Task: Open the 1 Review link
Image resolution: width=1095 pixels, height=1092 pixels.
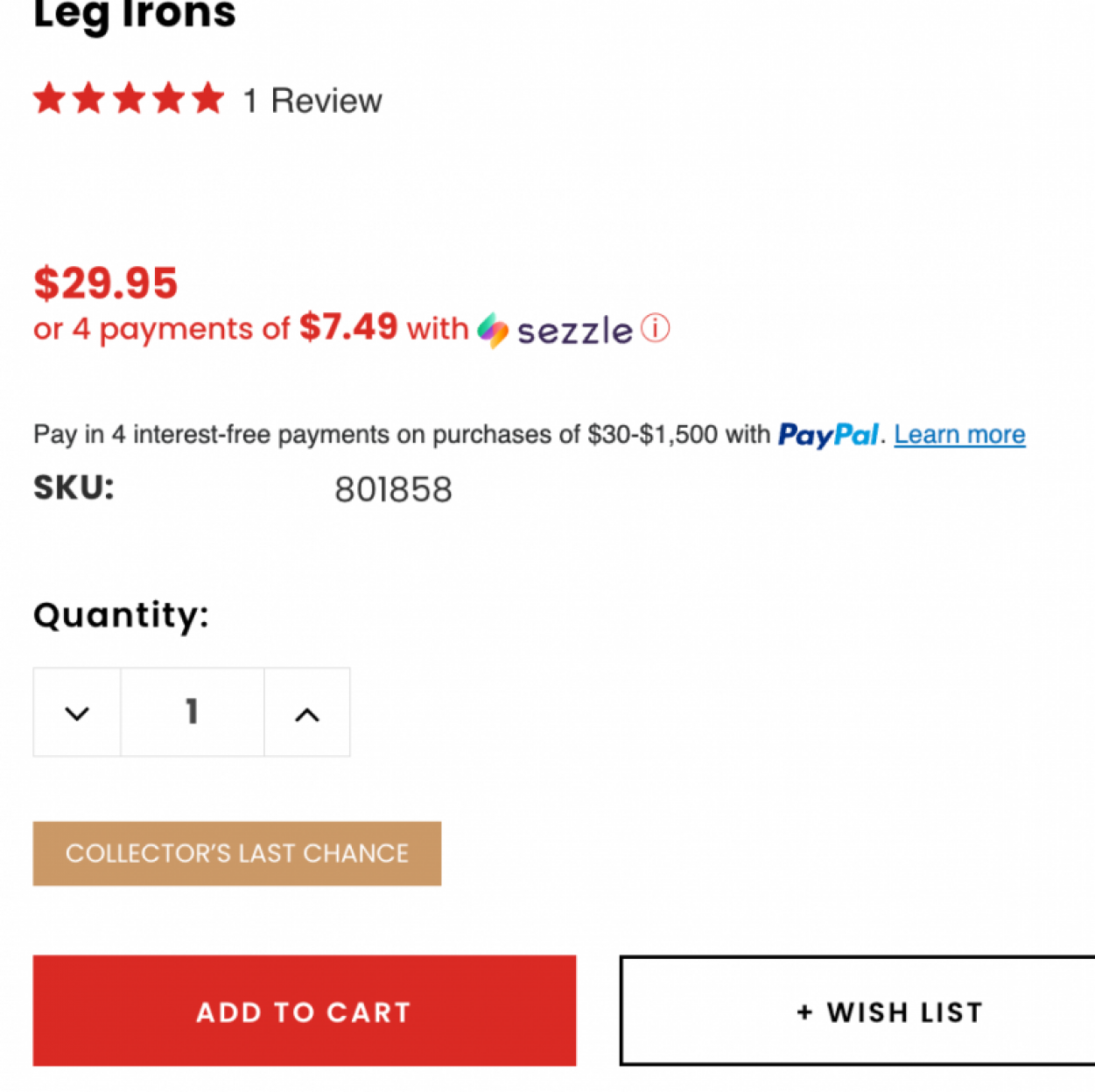Action: (x=312, y=101)
